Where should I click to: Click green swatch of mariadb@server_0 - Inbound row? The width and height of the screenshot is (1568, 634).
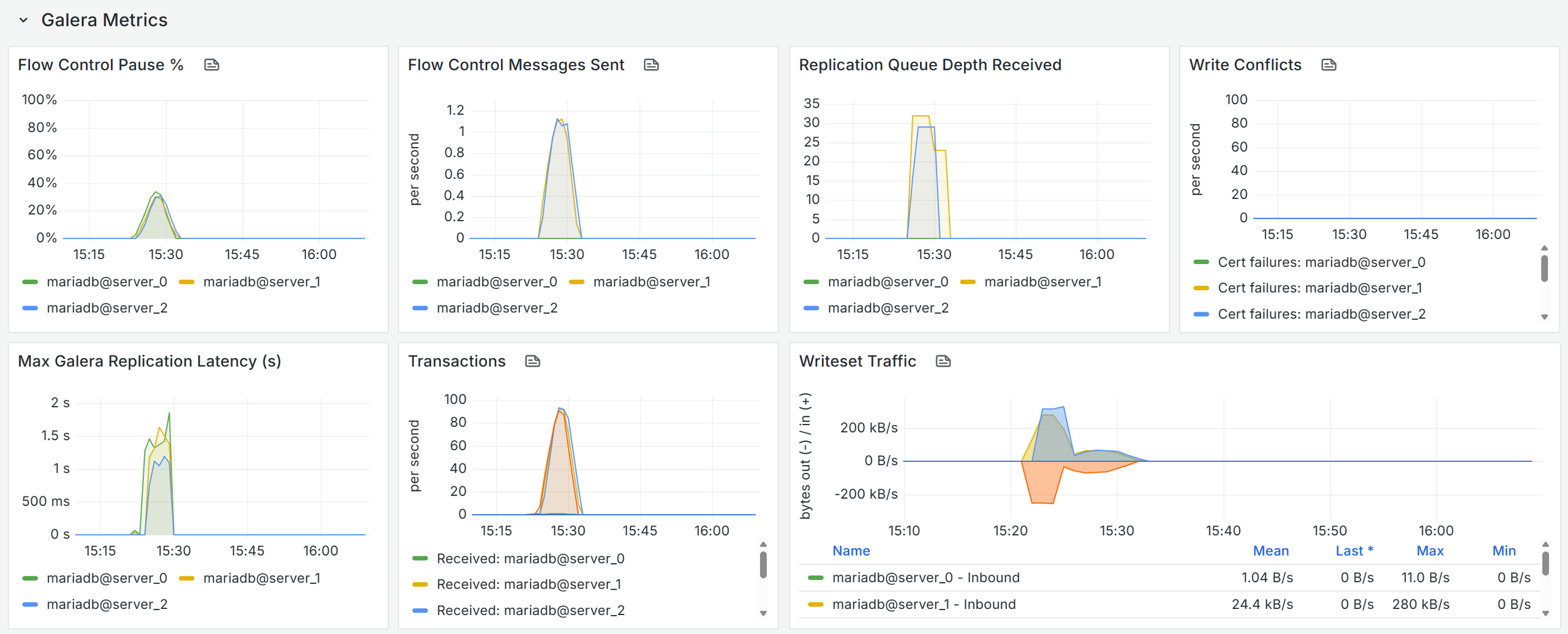(x=815, y=578)
